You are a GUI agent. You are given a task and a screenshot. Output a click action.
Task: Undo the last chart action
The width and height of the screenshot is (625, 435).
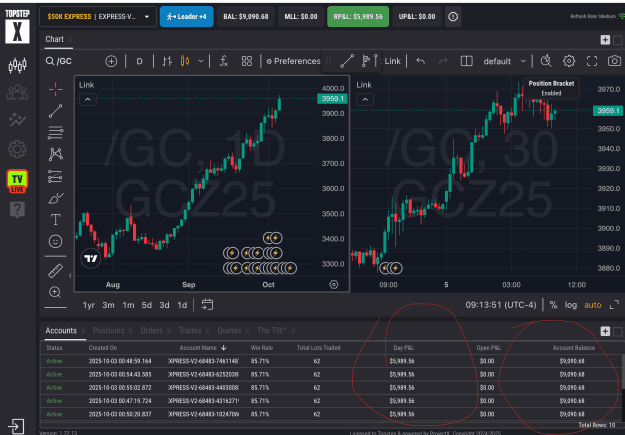tap(421, 61)
